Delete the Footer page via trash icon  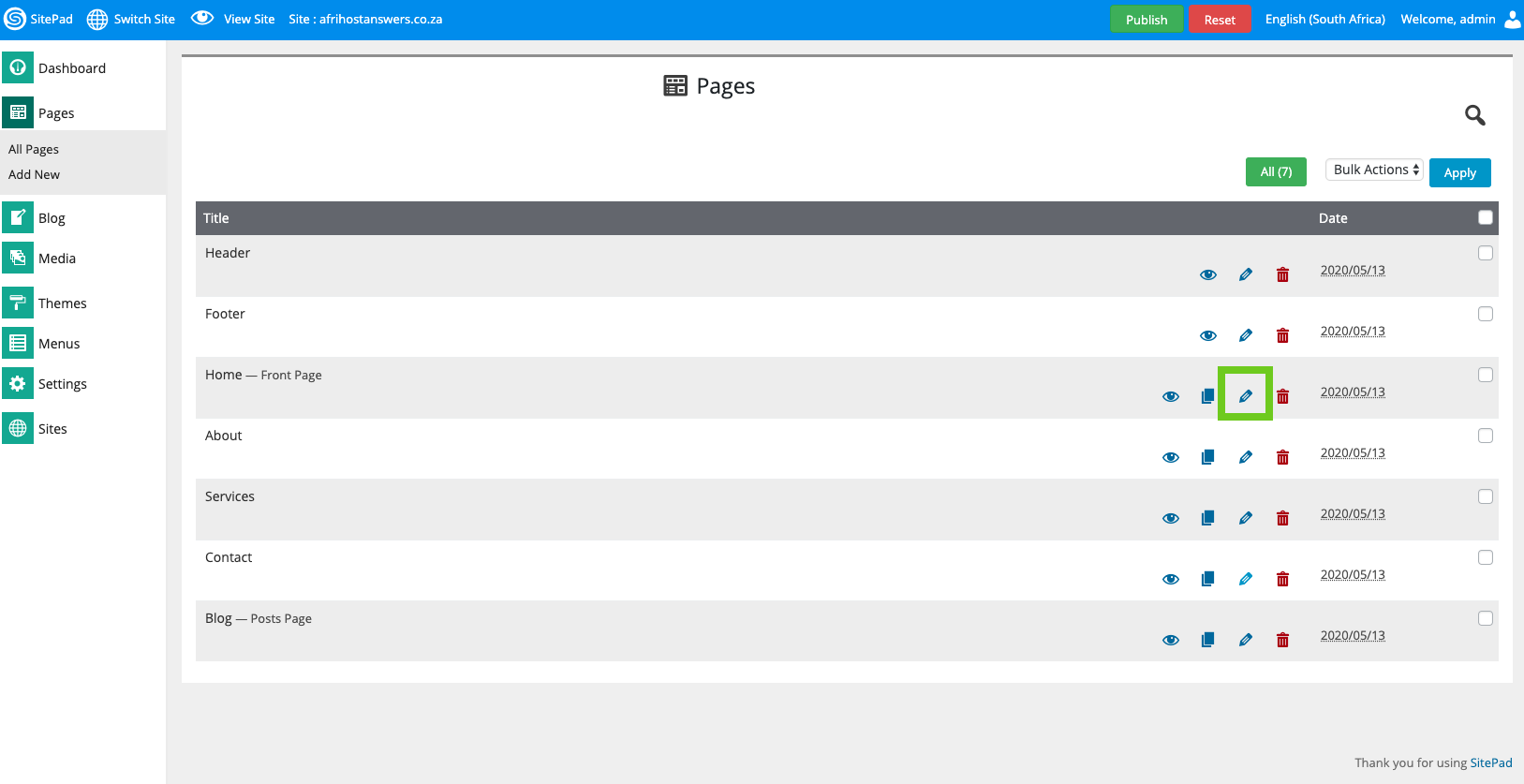pyautogui.click(x=1282, y=335)
